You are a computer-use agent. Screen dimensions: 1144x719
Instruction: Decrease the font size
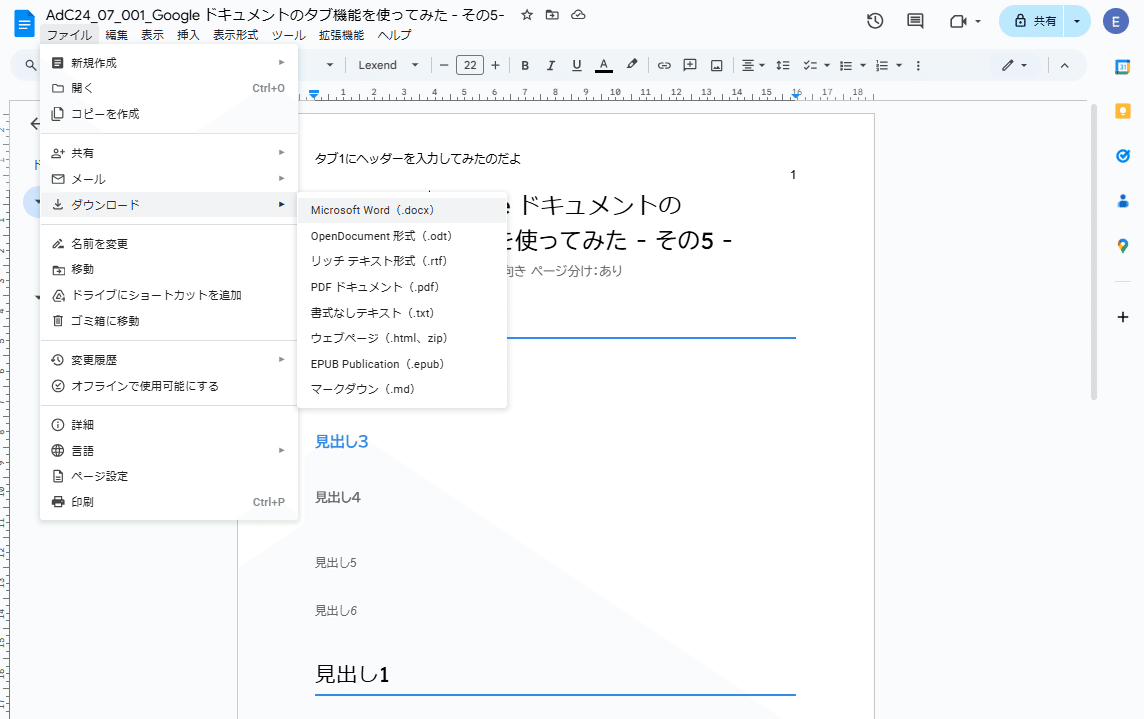click(x=444, y=66)
